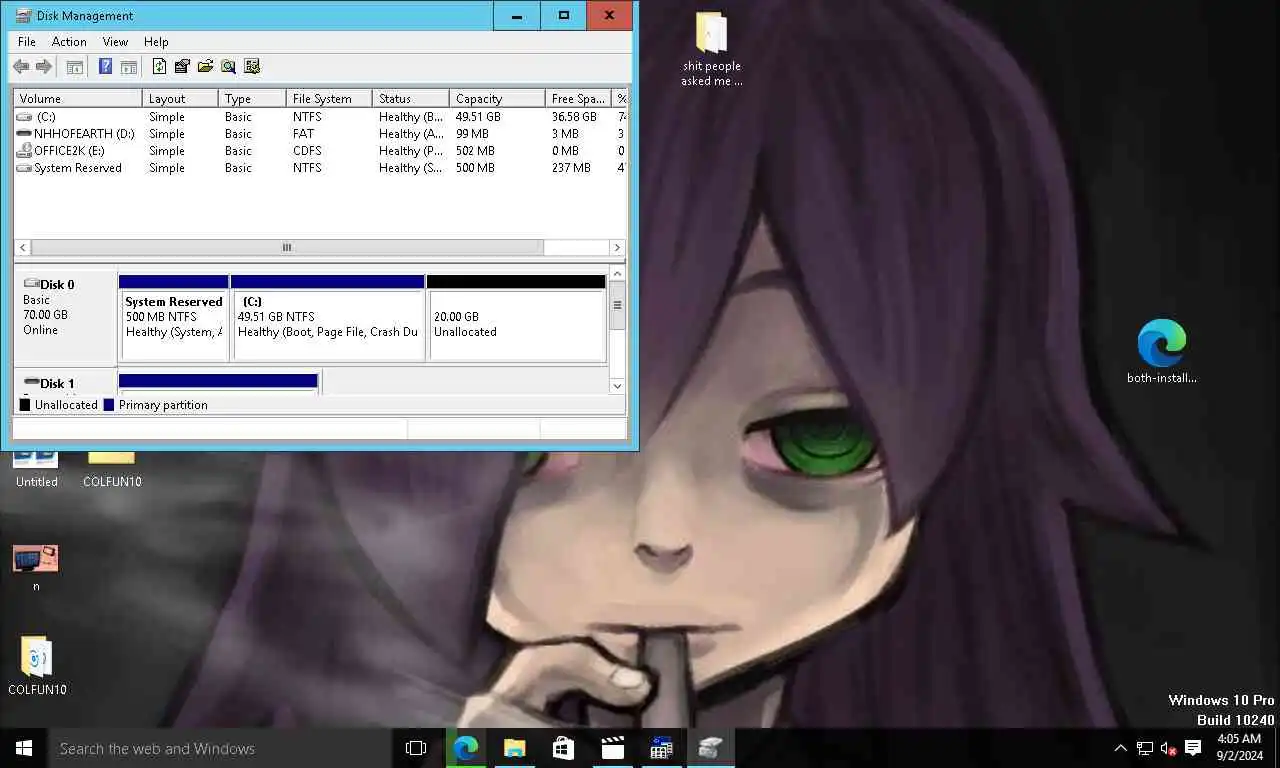
Task: Click the volume list right scroll arrow
Action: pos(617,247)
